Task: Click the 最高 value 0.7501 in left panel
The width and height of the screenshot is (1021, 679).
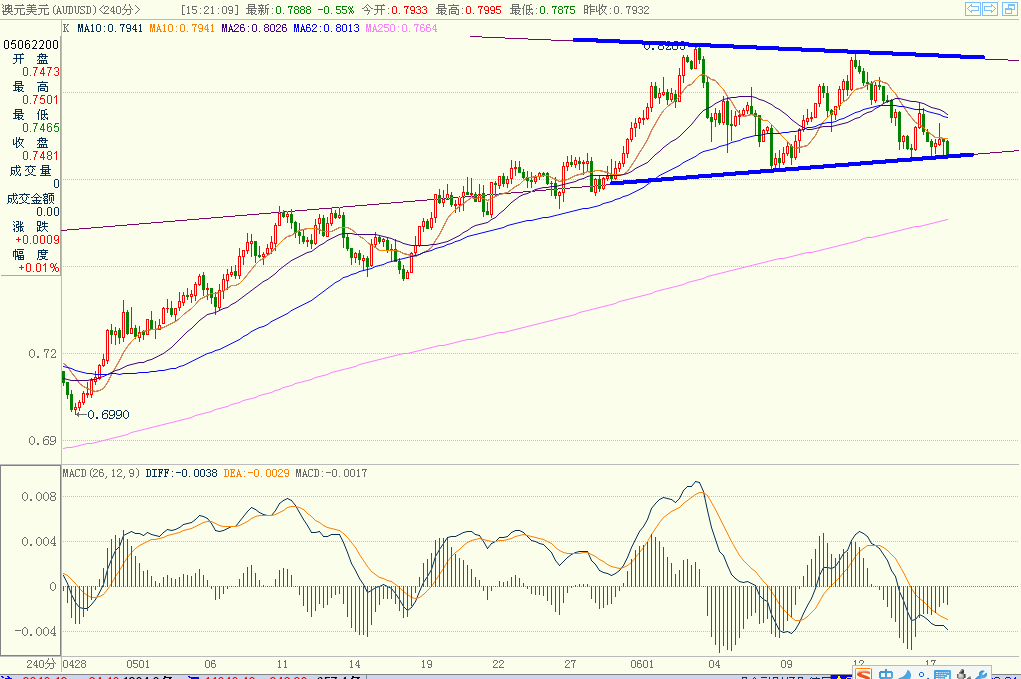Action: 40,100
